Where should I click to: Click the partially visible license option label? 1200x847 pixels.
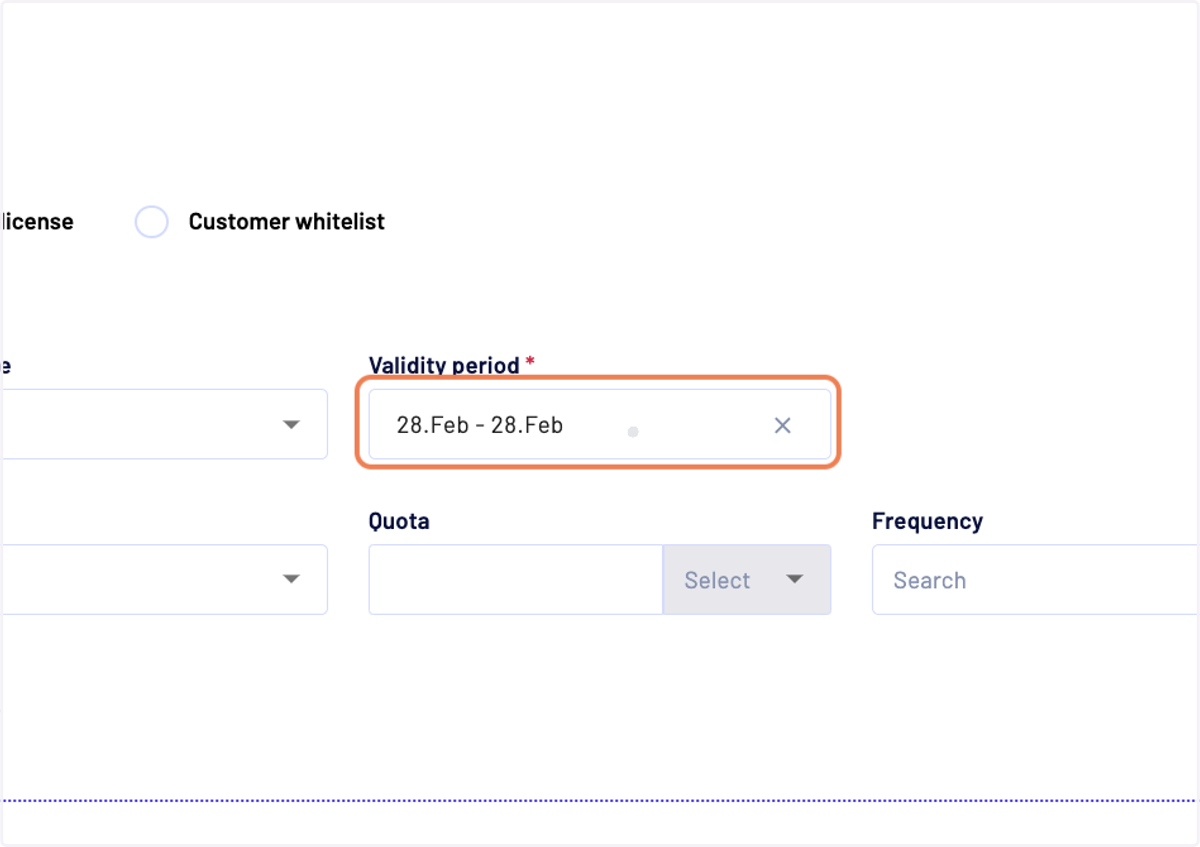click(x=37, y=222)
